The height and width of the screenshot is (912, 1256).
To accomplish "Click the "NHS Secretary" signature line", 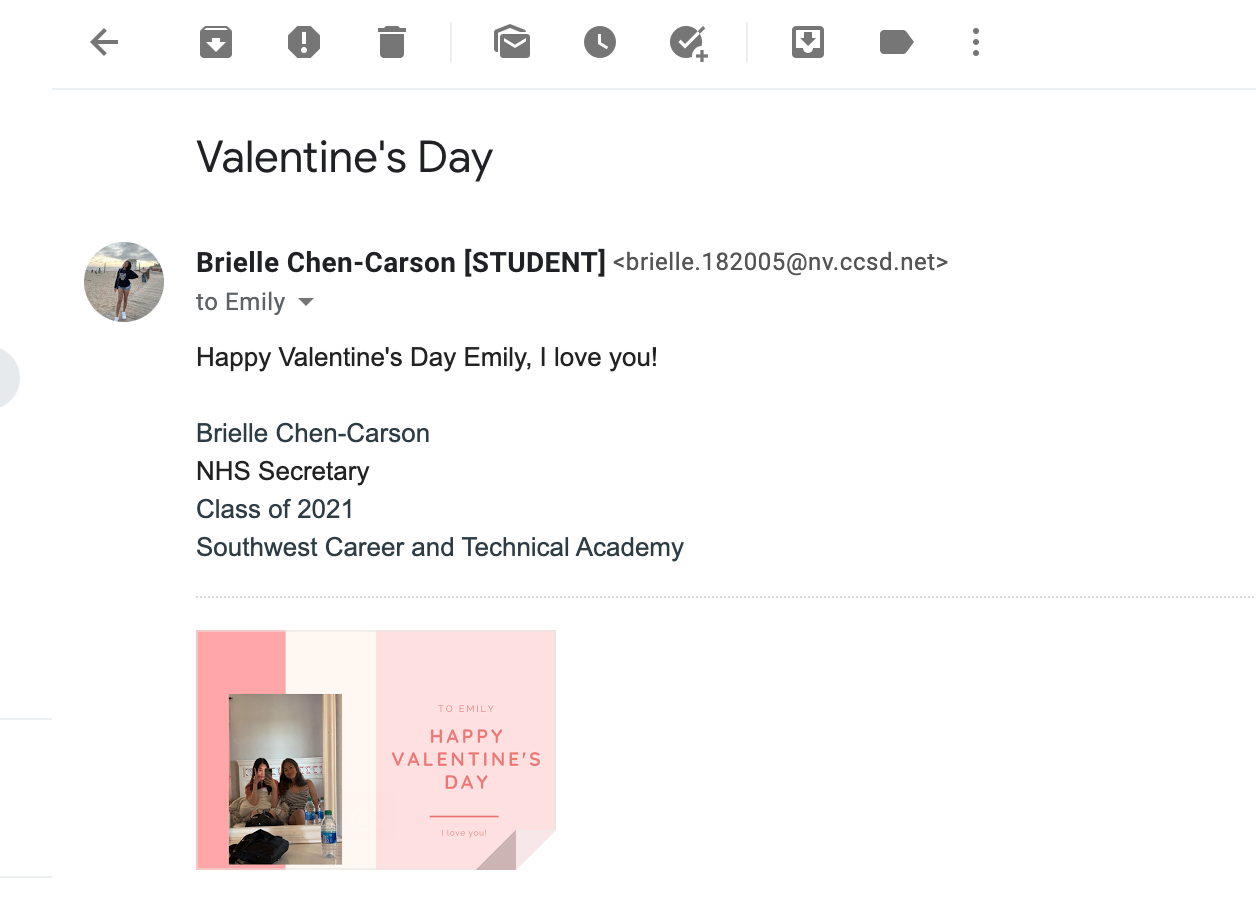I will pos(283,471).
